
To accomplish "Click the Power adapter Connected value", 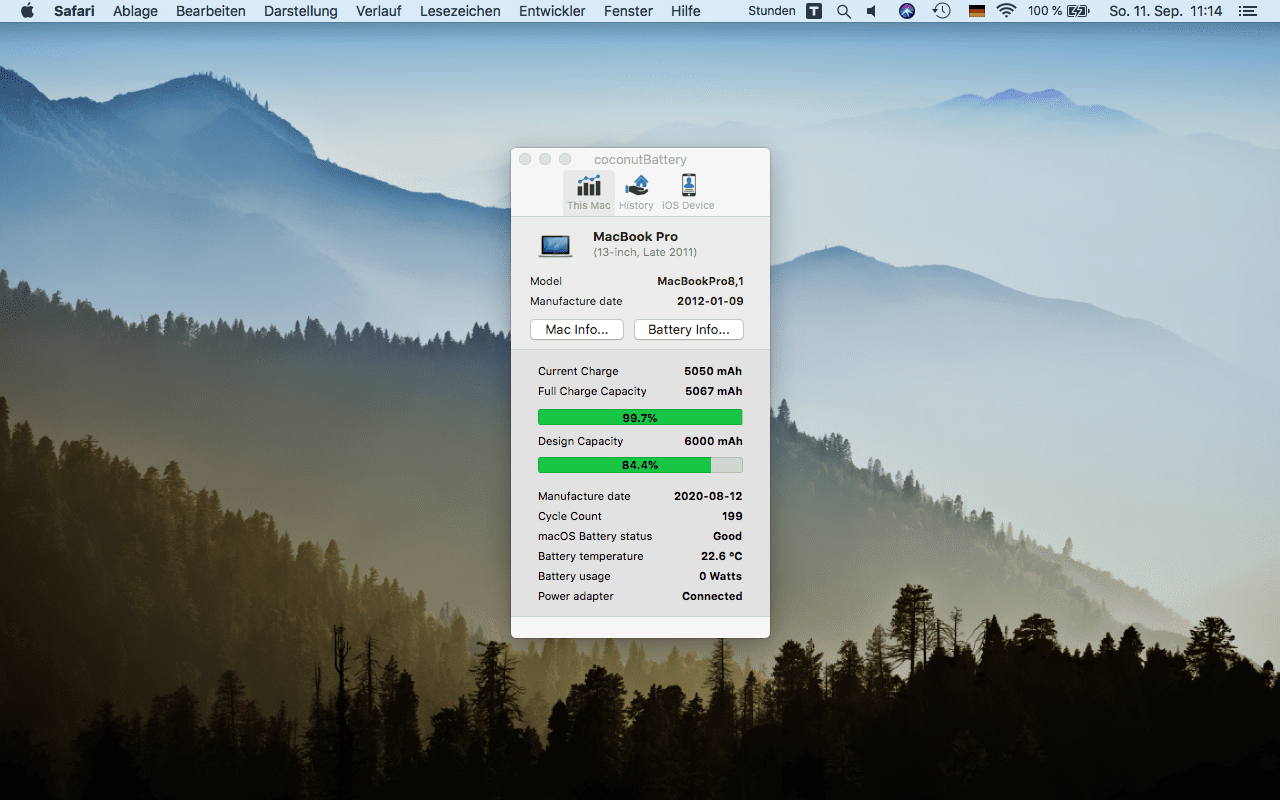I will coord(712,596).
